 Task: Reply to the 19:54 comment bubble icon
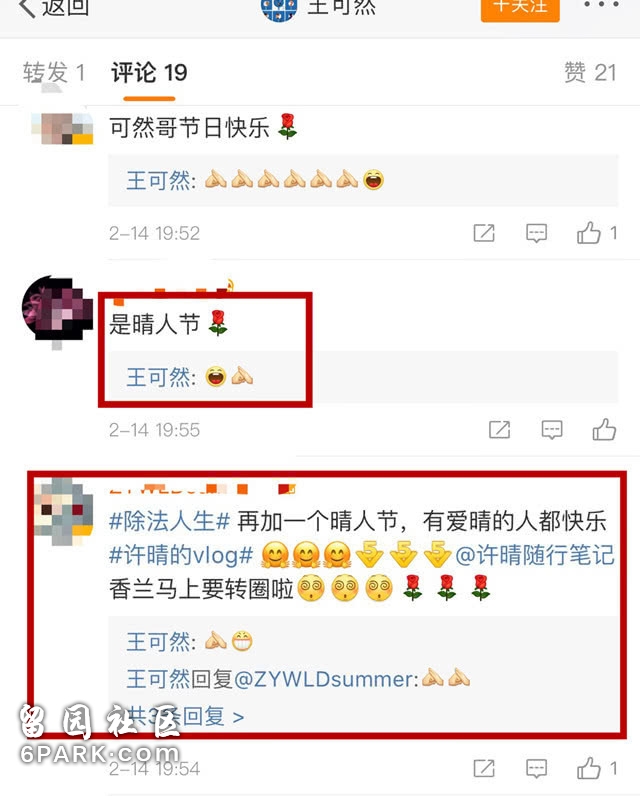(x=536, y=768)
